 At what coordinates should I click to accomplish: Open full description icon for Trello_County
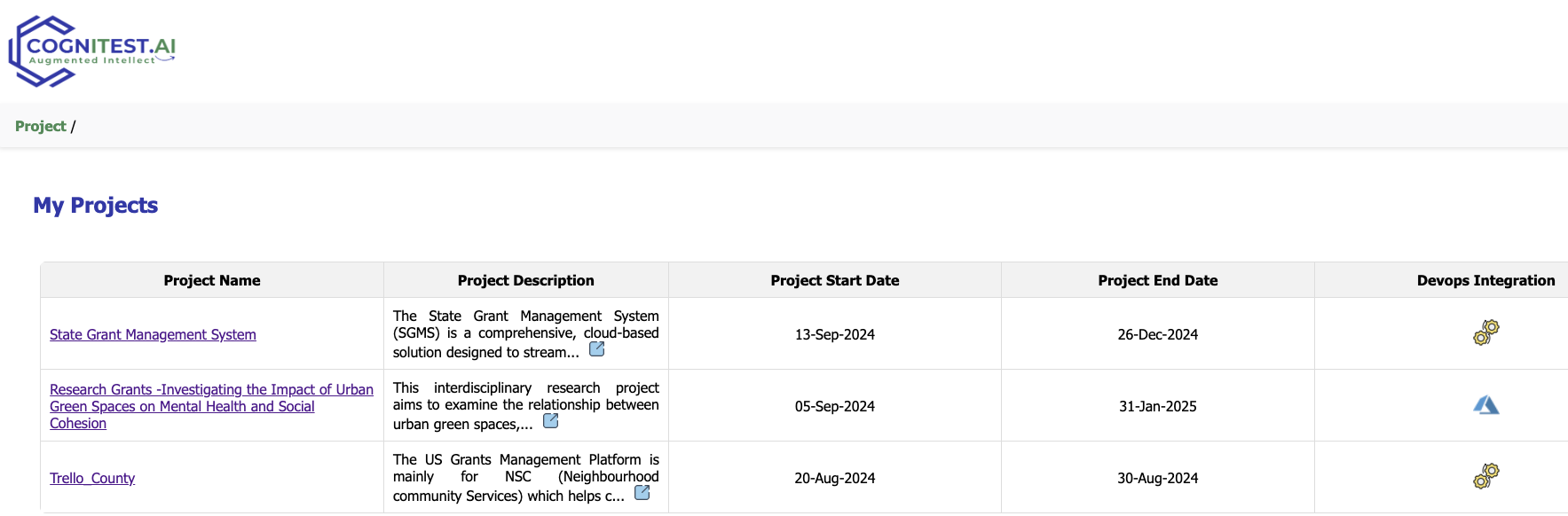642,493
